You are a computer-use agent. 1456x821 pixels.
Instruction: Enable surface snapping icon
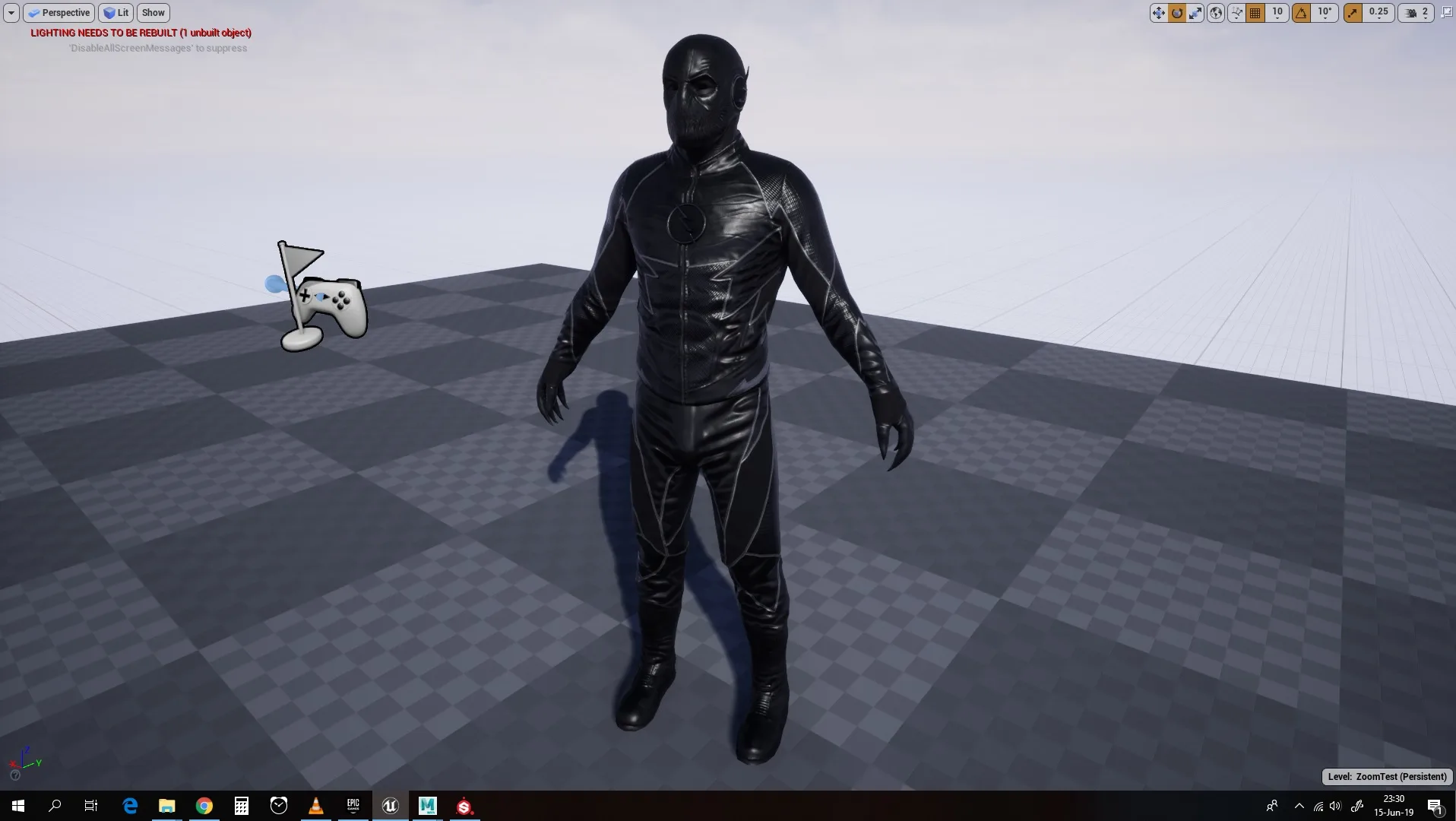[1236, 13]
